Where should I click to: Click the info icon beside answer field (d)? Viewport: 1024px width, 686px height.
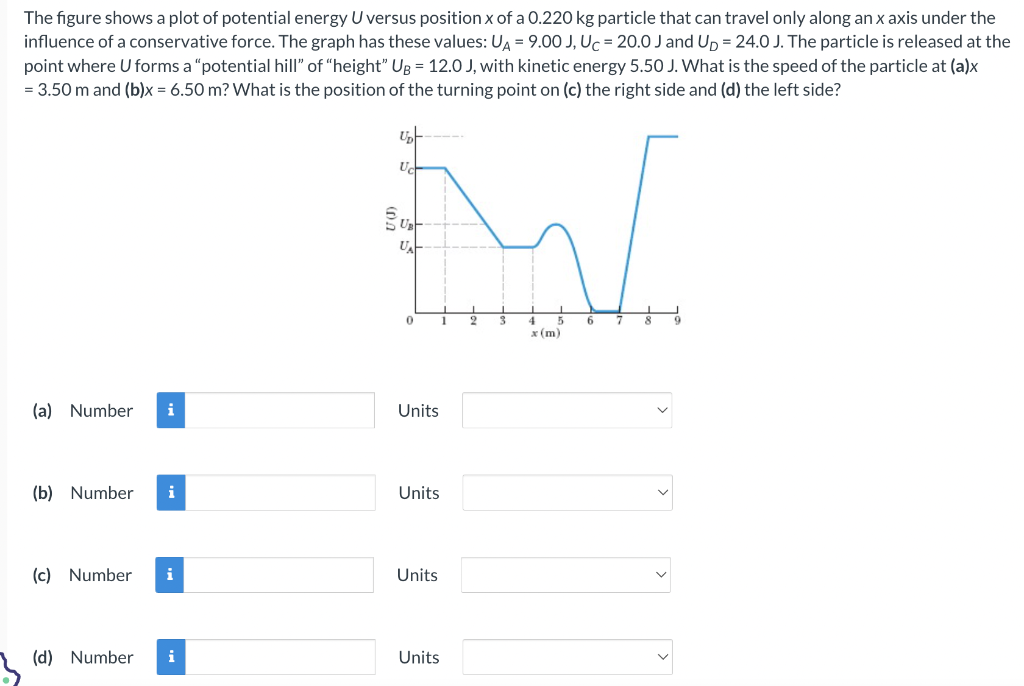pyautogui.click(x=170, y=657)
